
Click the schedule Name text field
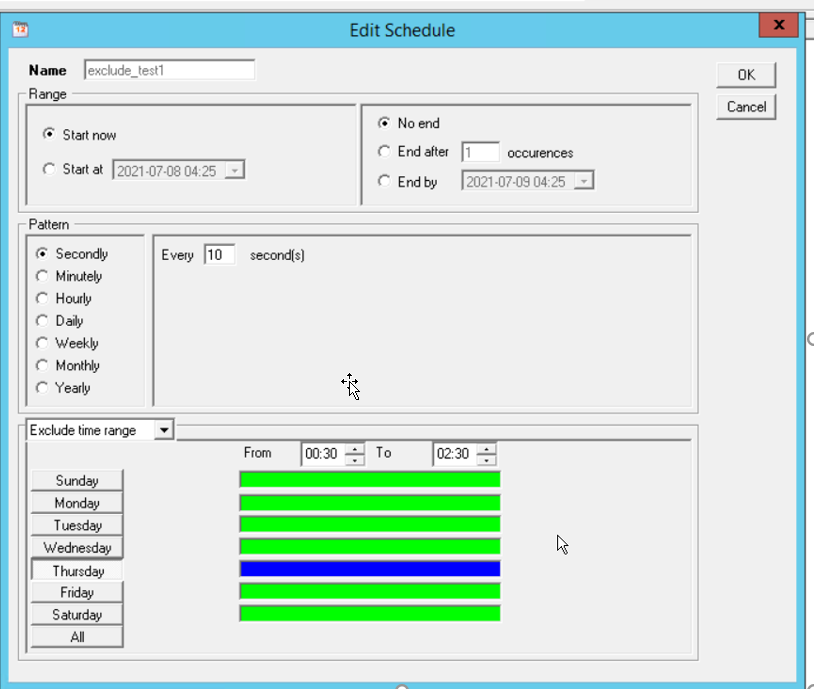[x=169, y=71]
